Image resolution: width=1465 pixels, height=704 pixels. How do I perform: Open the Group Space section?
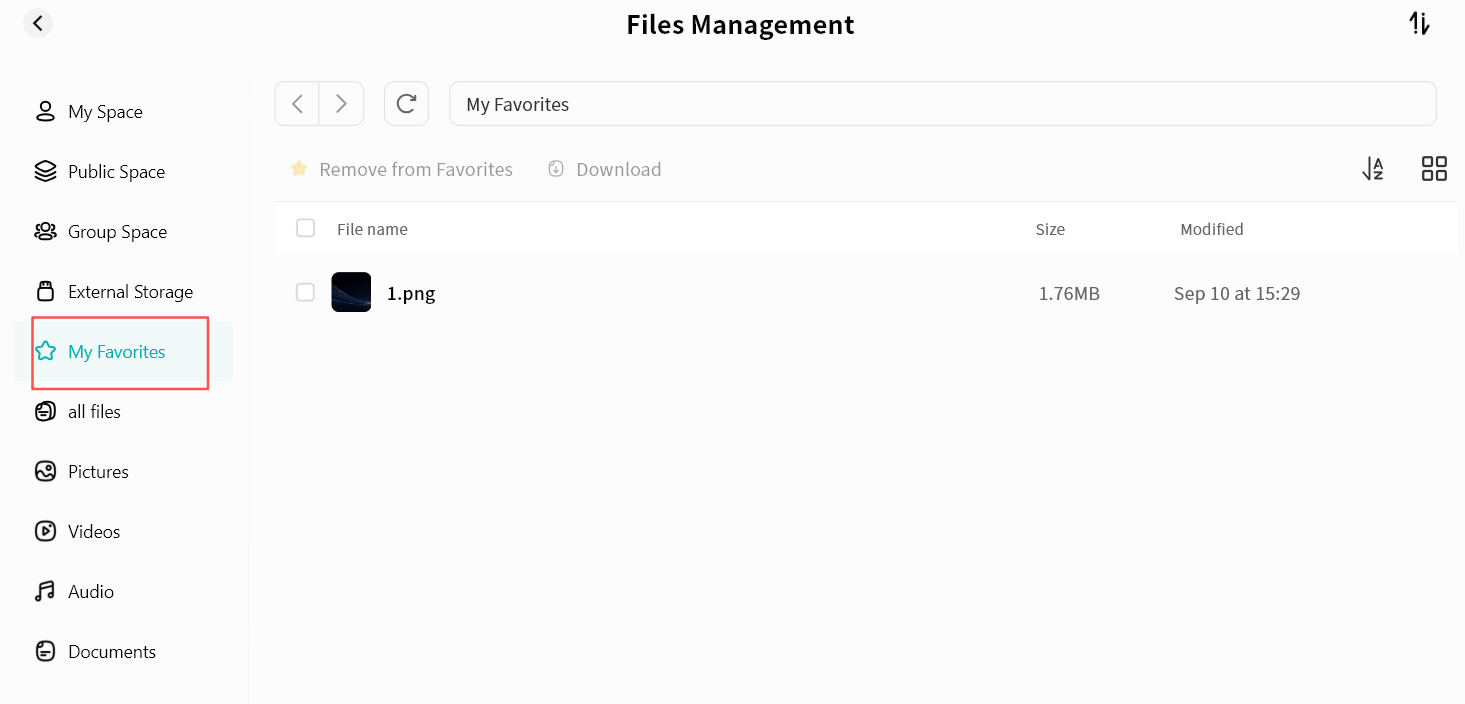pyautogui.click(x=117, y=232)
